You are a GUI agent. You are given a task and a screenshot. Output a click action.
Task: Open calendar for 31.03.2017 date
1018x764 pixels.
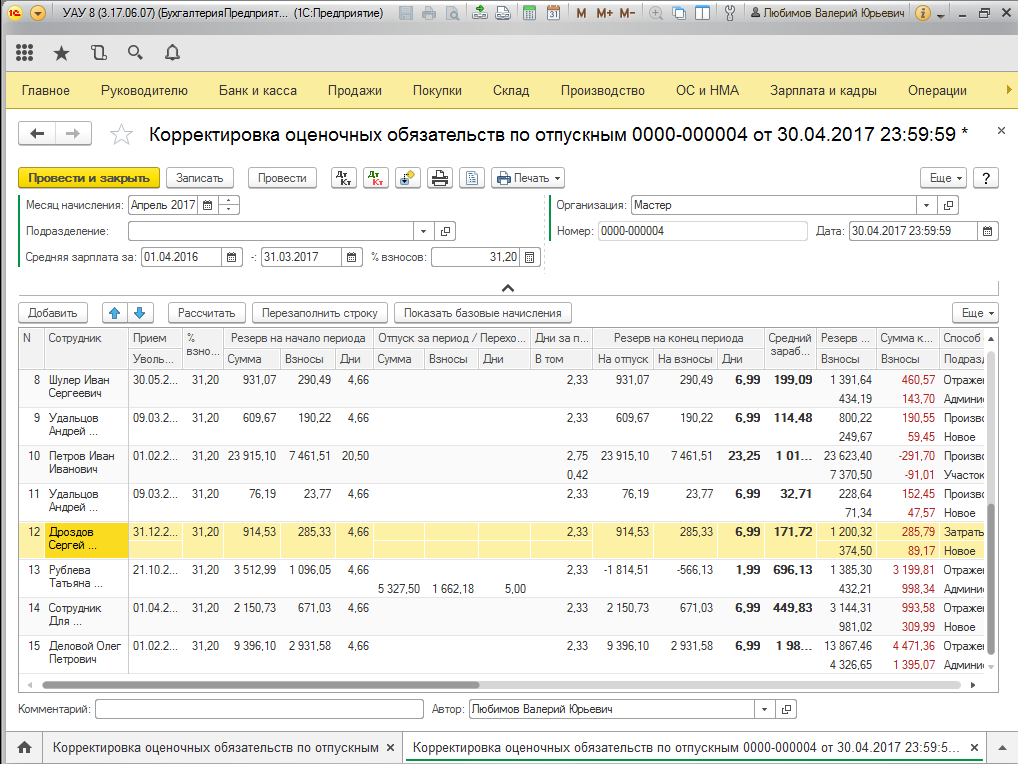(x=351, y=257)
